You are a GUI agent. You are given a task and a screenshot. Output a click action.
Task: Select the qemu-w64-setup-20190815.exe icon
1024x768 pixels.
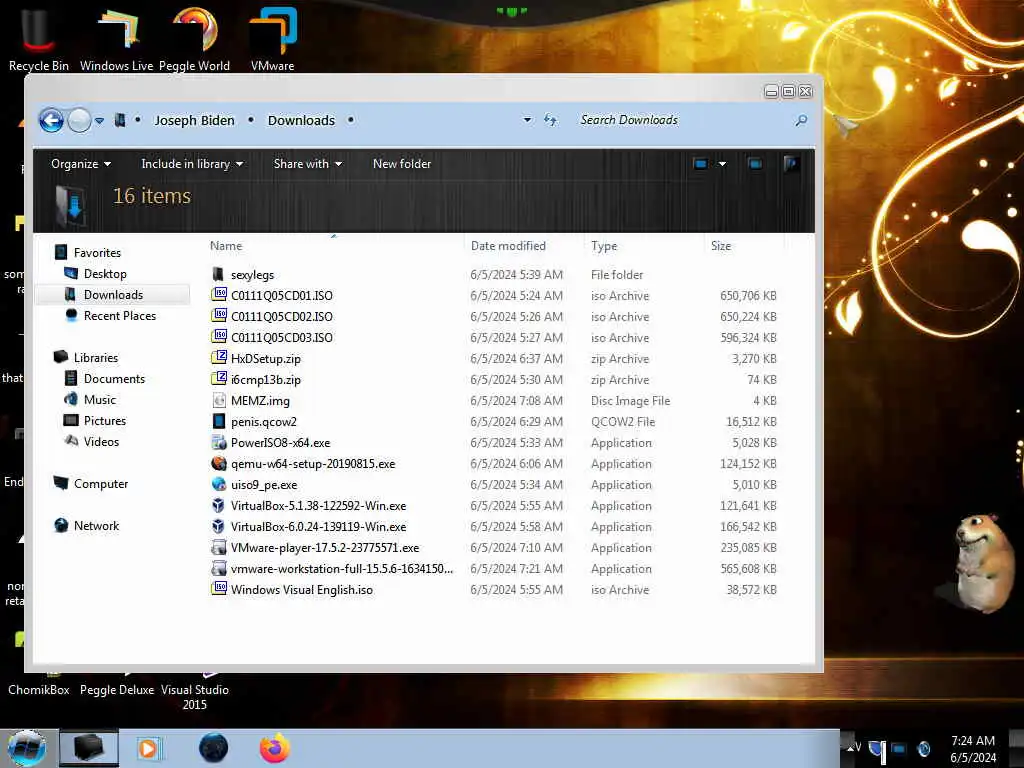219,463
